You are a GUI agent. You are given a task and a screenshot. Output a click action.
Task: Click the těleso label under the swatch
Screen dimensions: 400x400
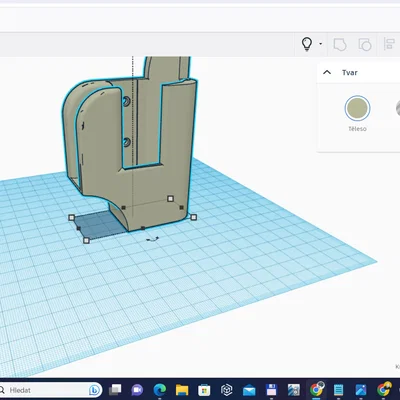coord(357,129)
